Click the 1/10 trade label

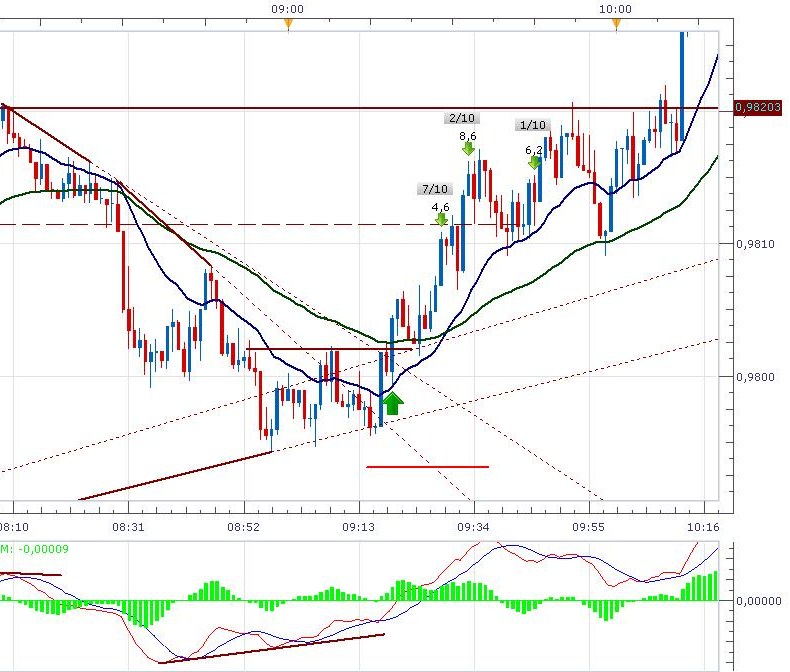click(x=533, y=125)
